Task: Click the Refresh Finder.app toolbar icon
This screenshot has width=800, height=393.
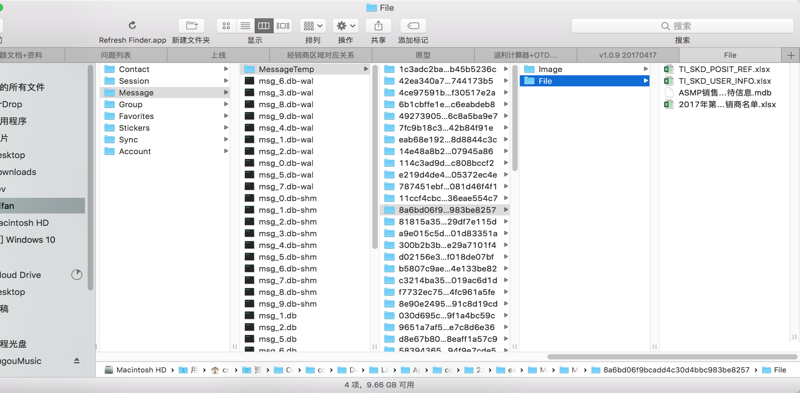Action: 133,26
